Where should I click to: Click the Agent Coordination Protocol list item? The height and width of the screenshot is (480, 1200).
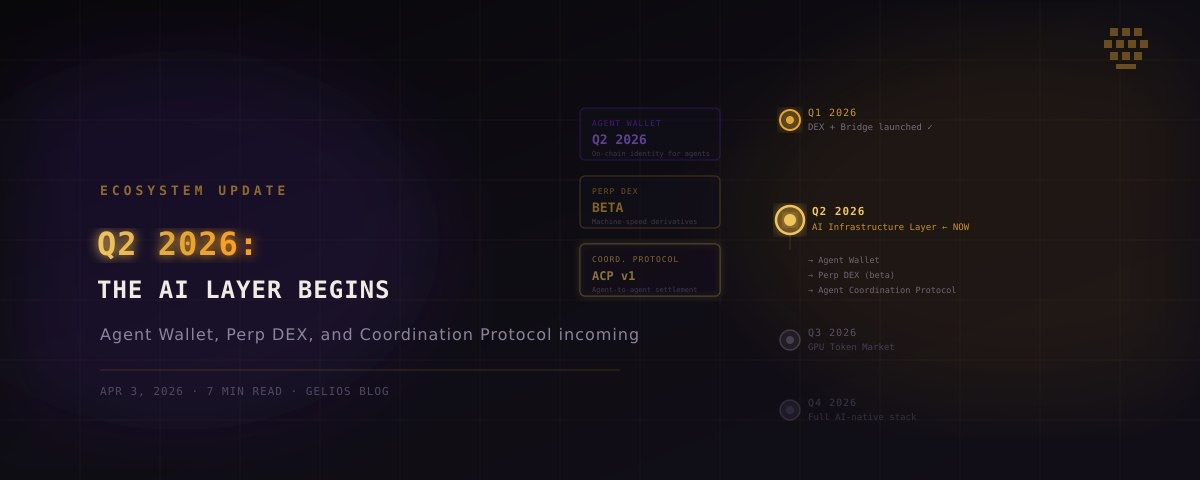(882, 290)
